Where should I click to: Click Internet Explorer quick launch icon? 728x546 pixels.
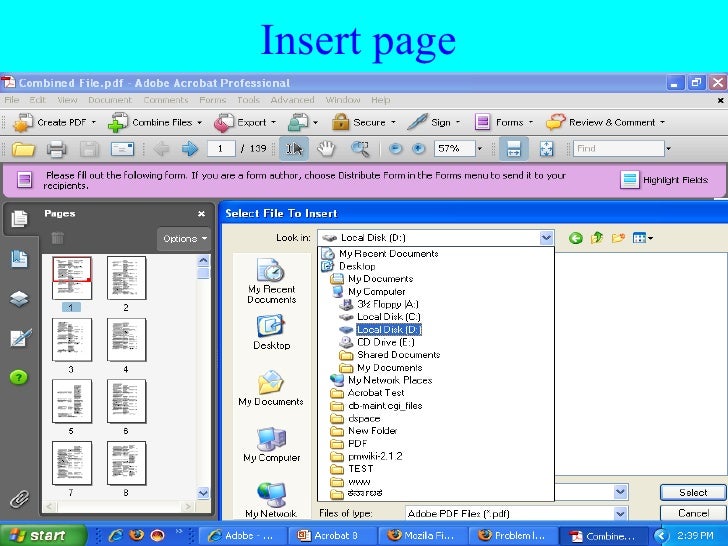point(115,535)
